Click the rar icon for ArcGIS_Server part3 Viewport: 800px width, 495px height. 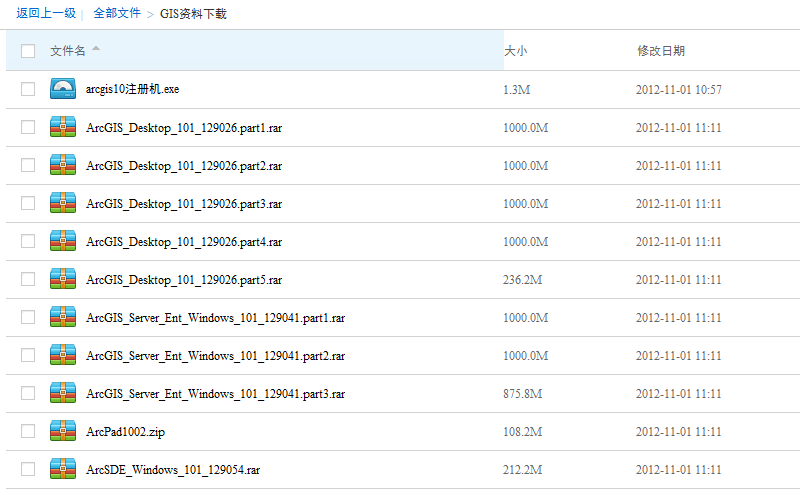click(x=63, y=393)
